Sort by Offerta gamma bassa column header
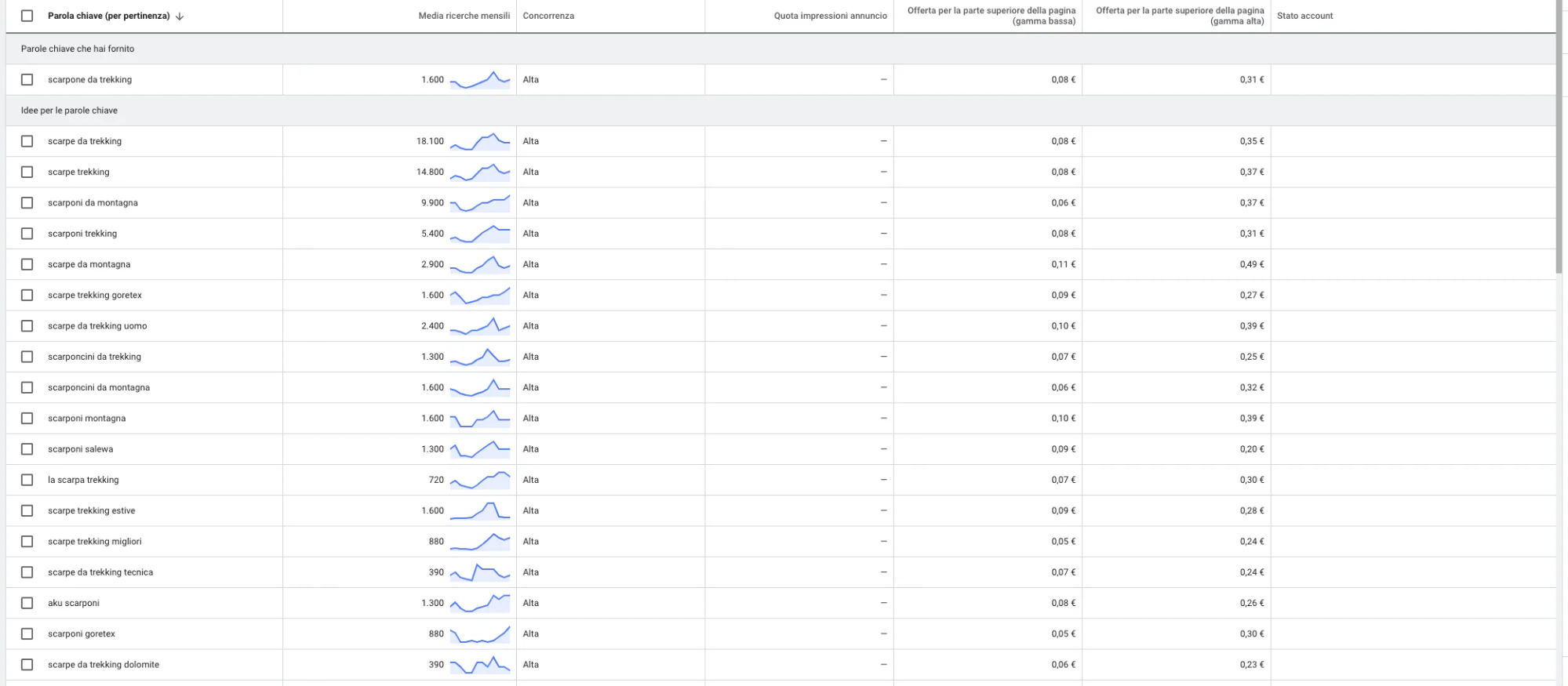This screenshot has height=686, width=1568. coord(991,16)
